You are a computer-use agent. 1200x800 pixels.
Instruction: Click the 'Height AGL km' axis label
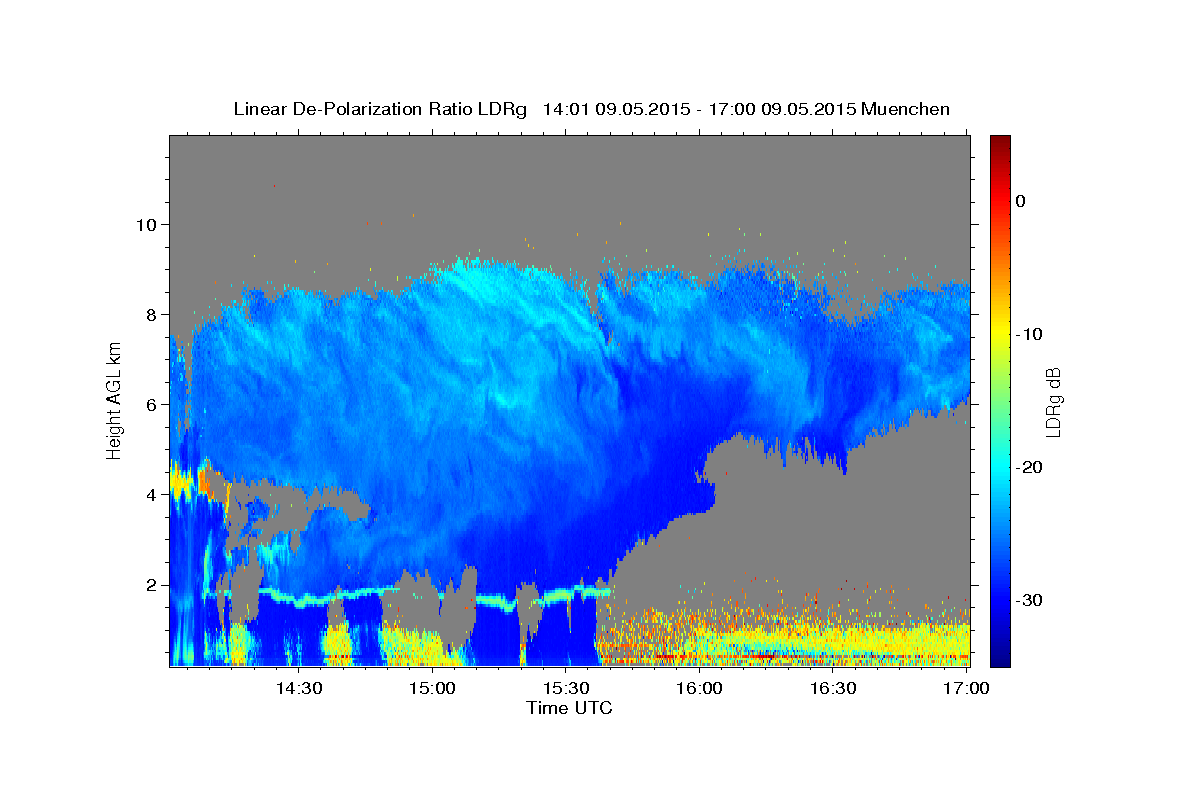coord(115,400)
